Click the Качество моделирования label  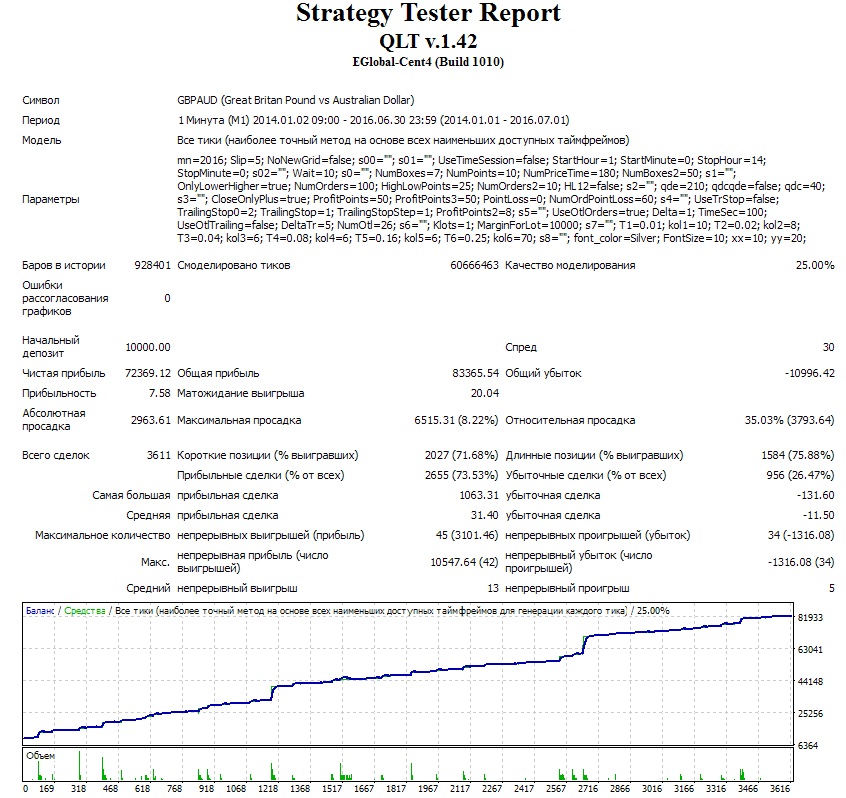point(570,265)
